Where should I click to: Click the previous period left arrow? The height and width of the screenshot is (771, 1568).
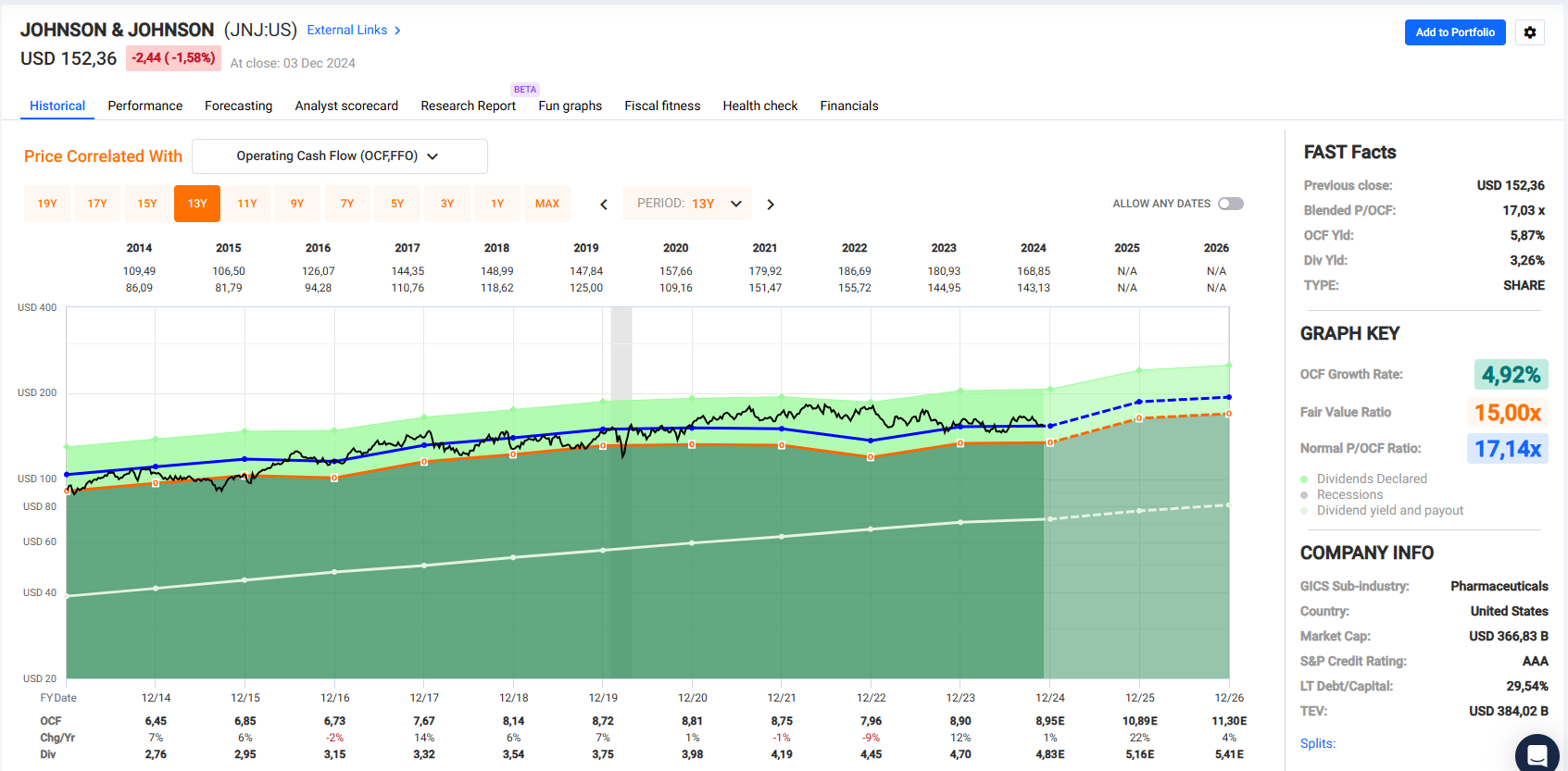[x=604, y=205]
